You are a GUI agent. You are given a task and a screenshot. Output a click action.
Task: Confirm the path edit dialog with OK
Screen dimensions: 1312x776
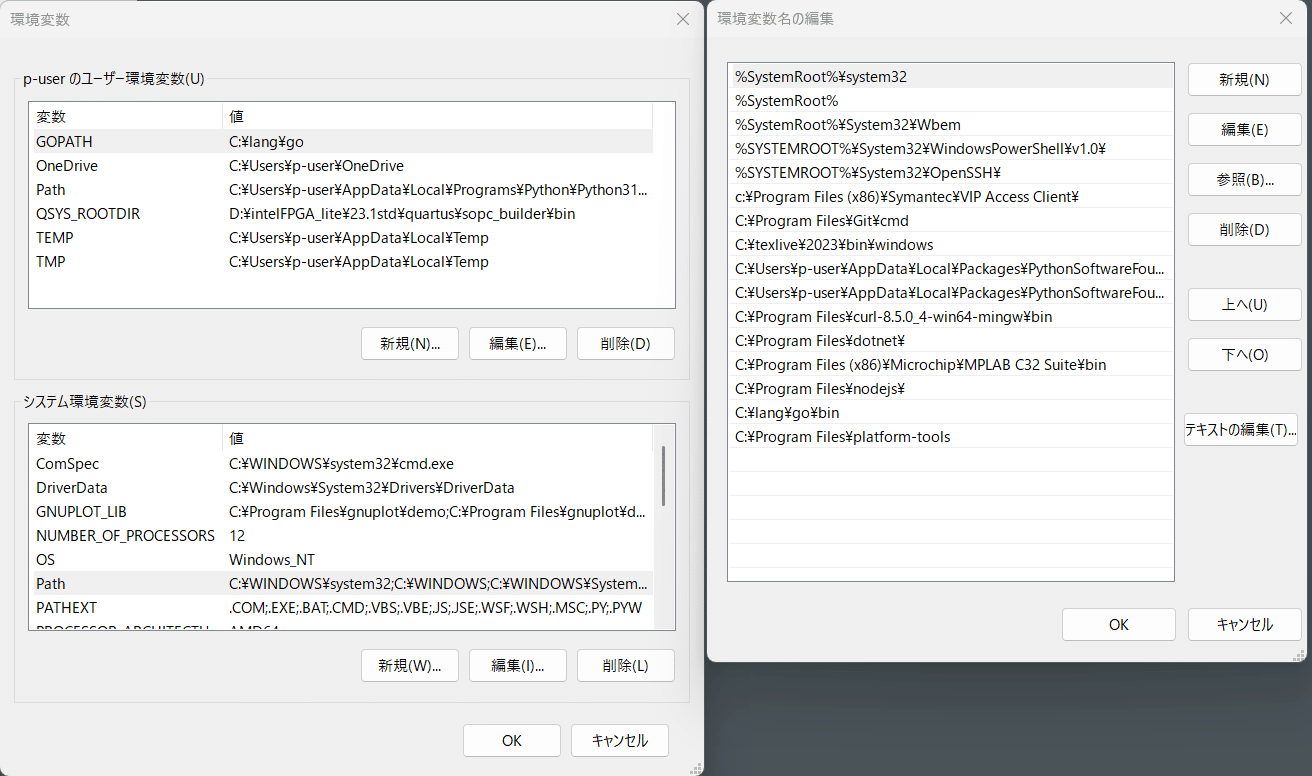pyautogui.click(x=1118, y=625)
